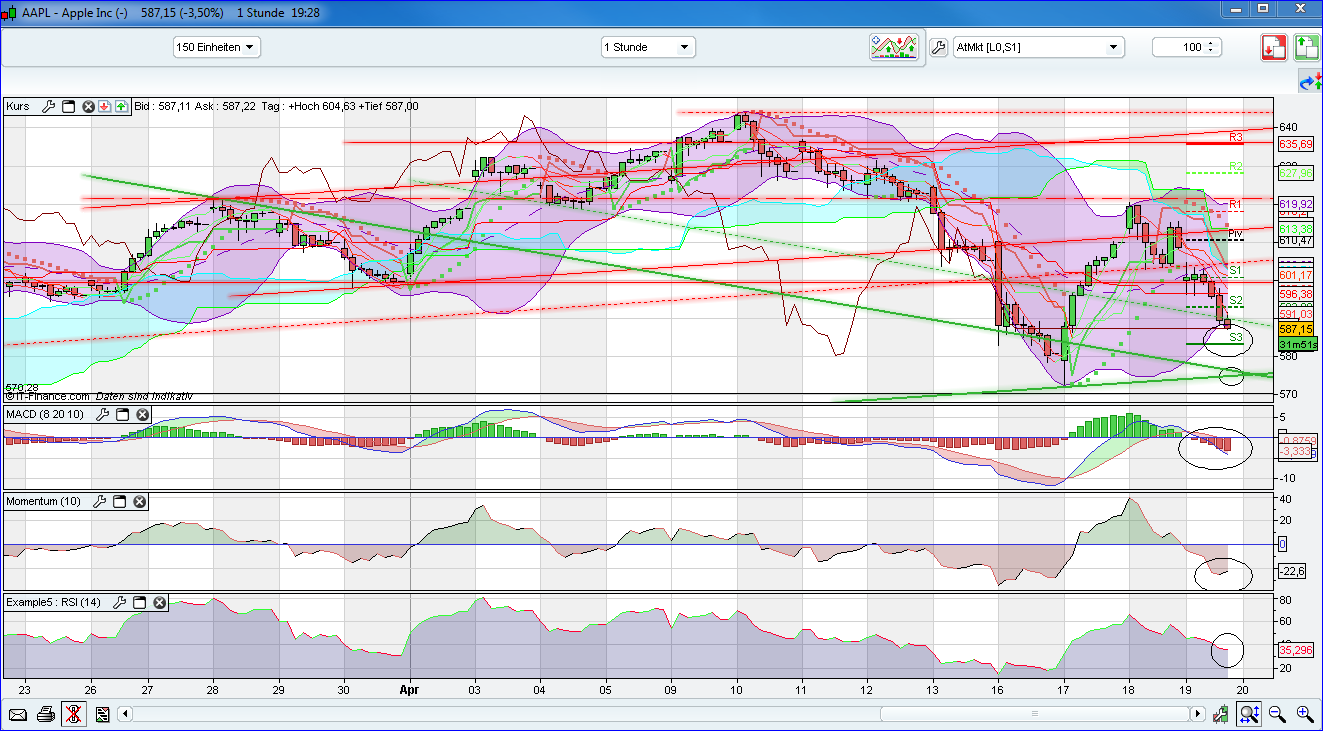
Task: Toggle the scissors alarm icon in bottom toolbar
Action: point(73,714)
